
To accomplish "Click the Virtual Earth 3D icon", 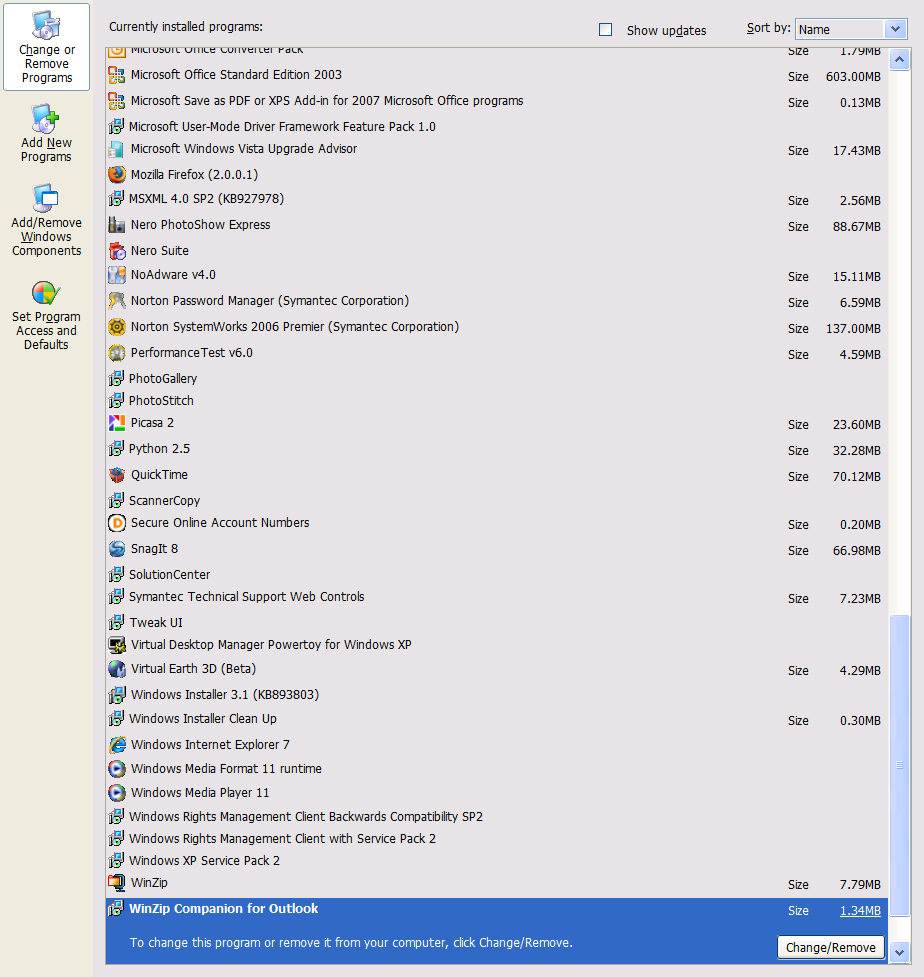I will pos(117,669).
